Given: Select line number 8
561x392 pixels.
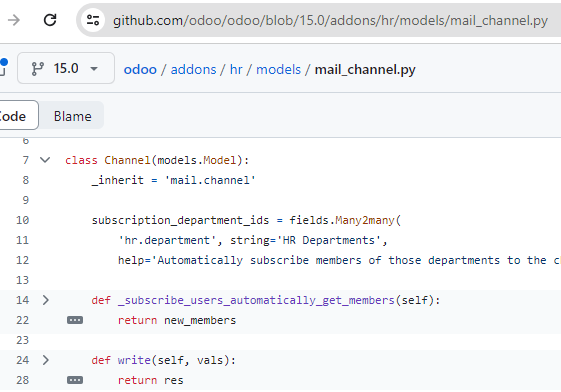Looking at the screenshot, I should (26, 180).
